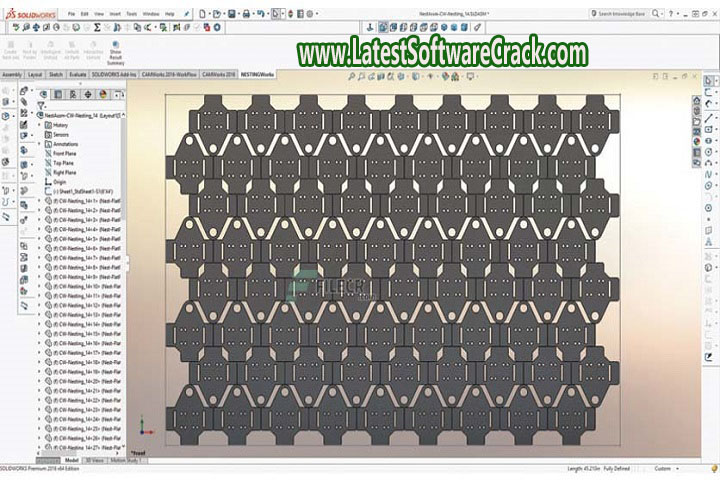
Task: Click the Previous View icon in view toolbar
Action: tap(371, 77)
